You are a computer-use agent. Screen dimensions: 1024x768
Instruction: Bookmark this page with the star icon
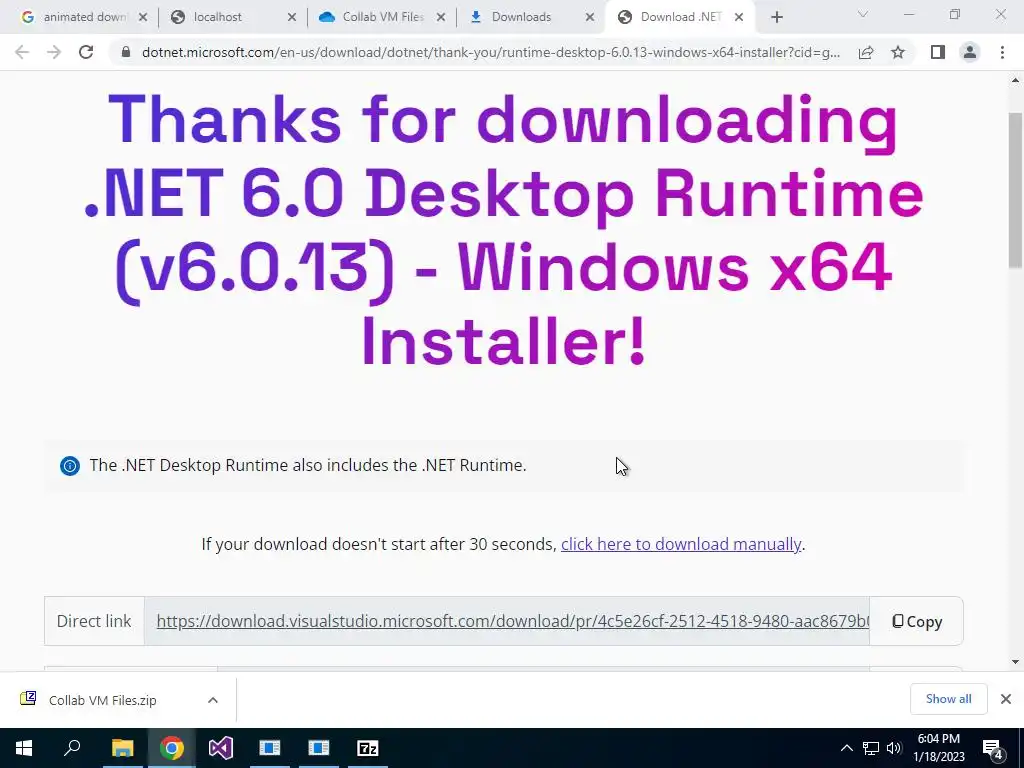(x=898, y=52)
